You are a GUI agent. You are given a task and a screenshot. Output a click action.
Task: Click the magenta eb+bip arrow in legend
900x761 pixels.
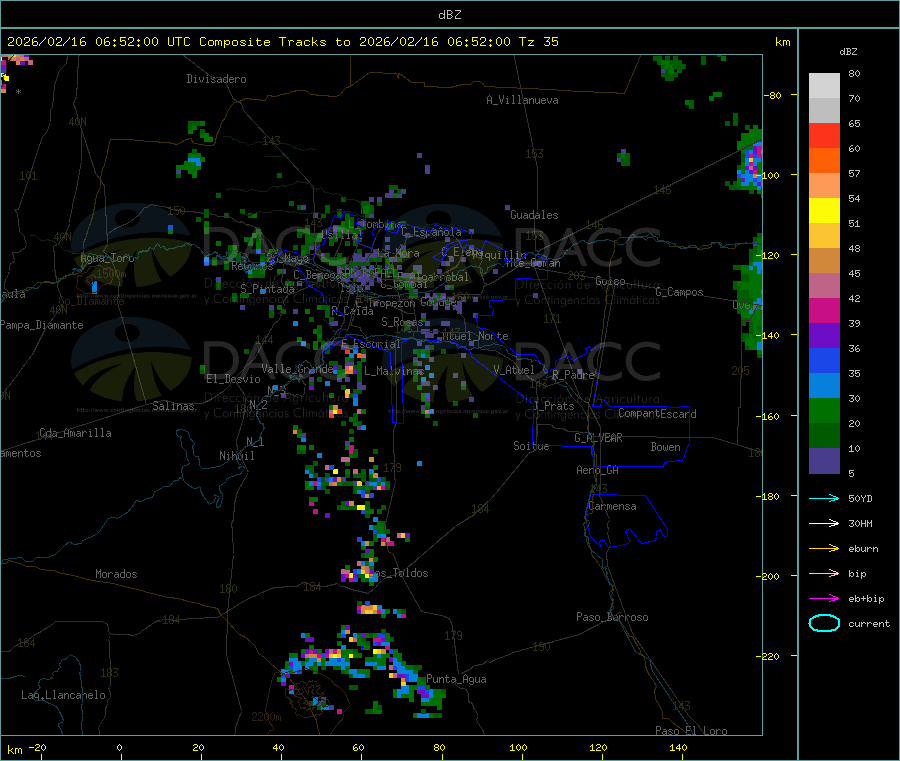tap(824, 599)
